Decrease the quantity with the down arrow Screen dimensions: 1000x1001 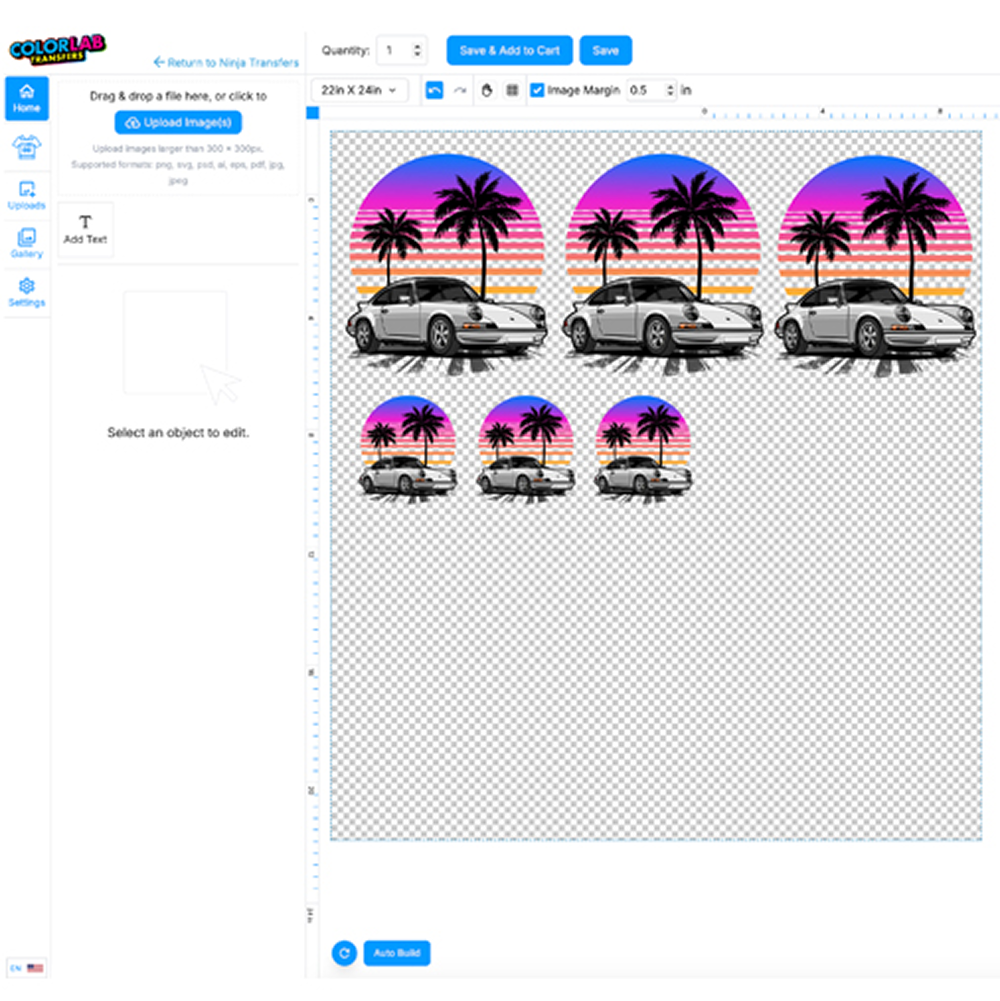pyautogui.click(x=418, y=55)
